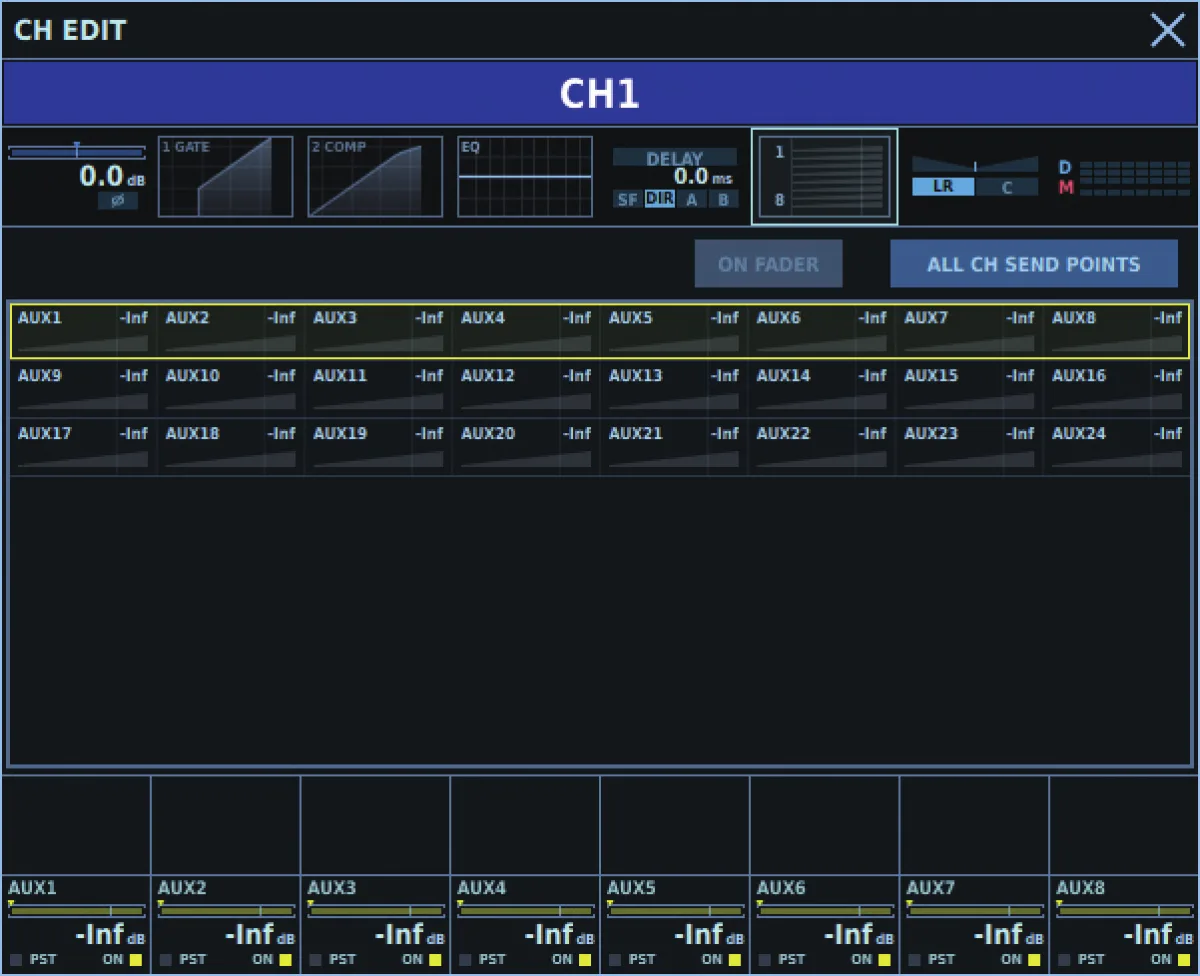Select the AUX14 send cell
Viewport: 1200px width, 976px height.
822,389
